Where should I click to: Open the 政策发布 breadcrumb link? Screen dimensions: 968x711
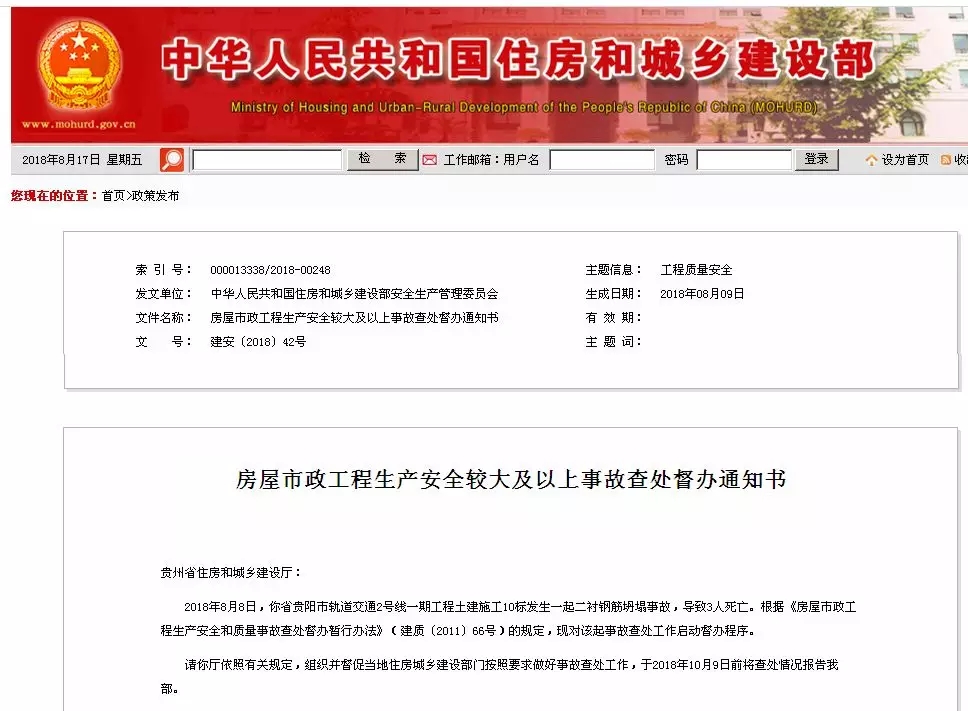(x=155, y=196)
